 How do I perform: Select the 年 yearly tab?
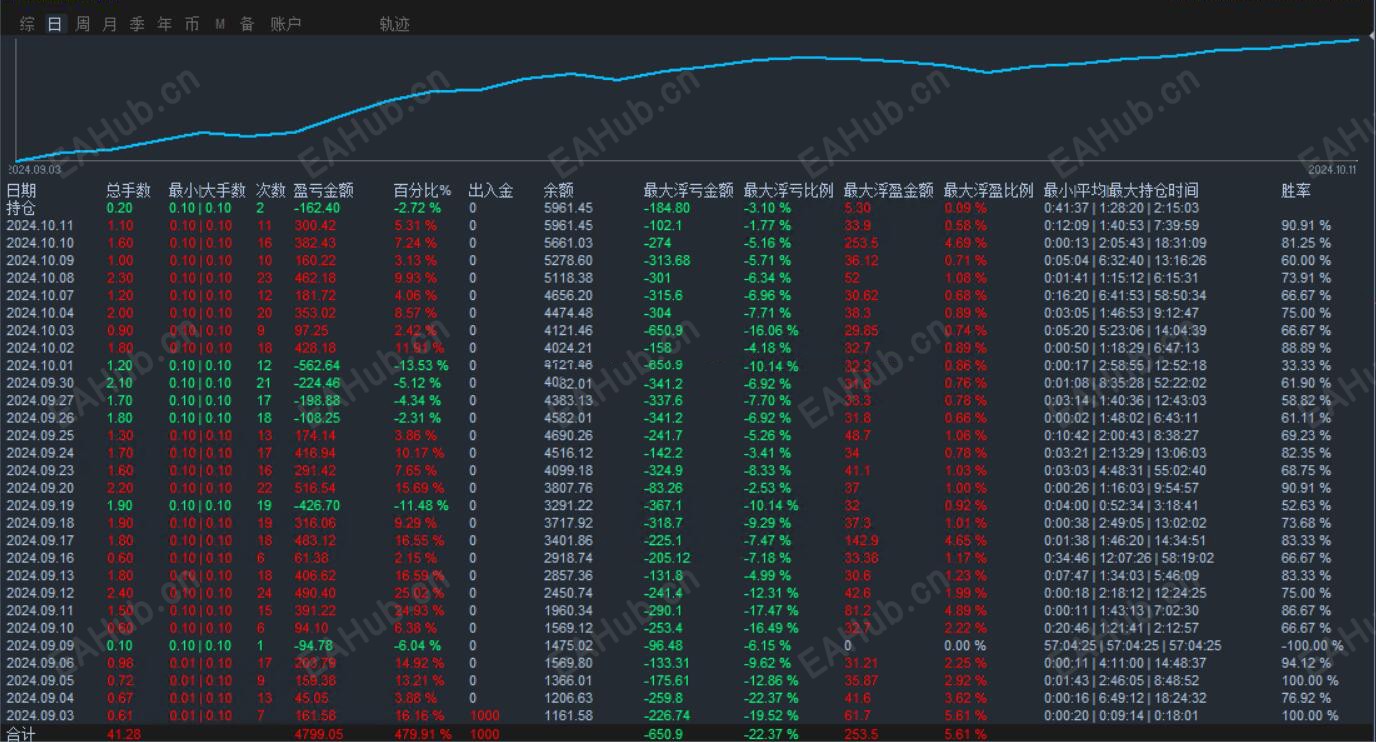(x=164, y=24)
